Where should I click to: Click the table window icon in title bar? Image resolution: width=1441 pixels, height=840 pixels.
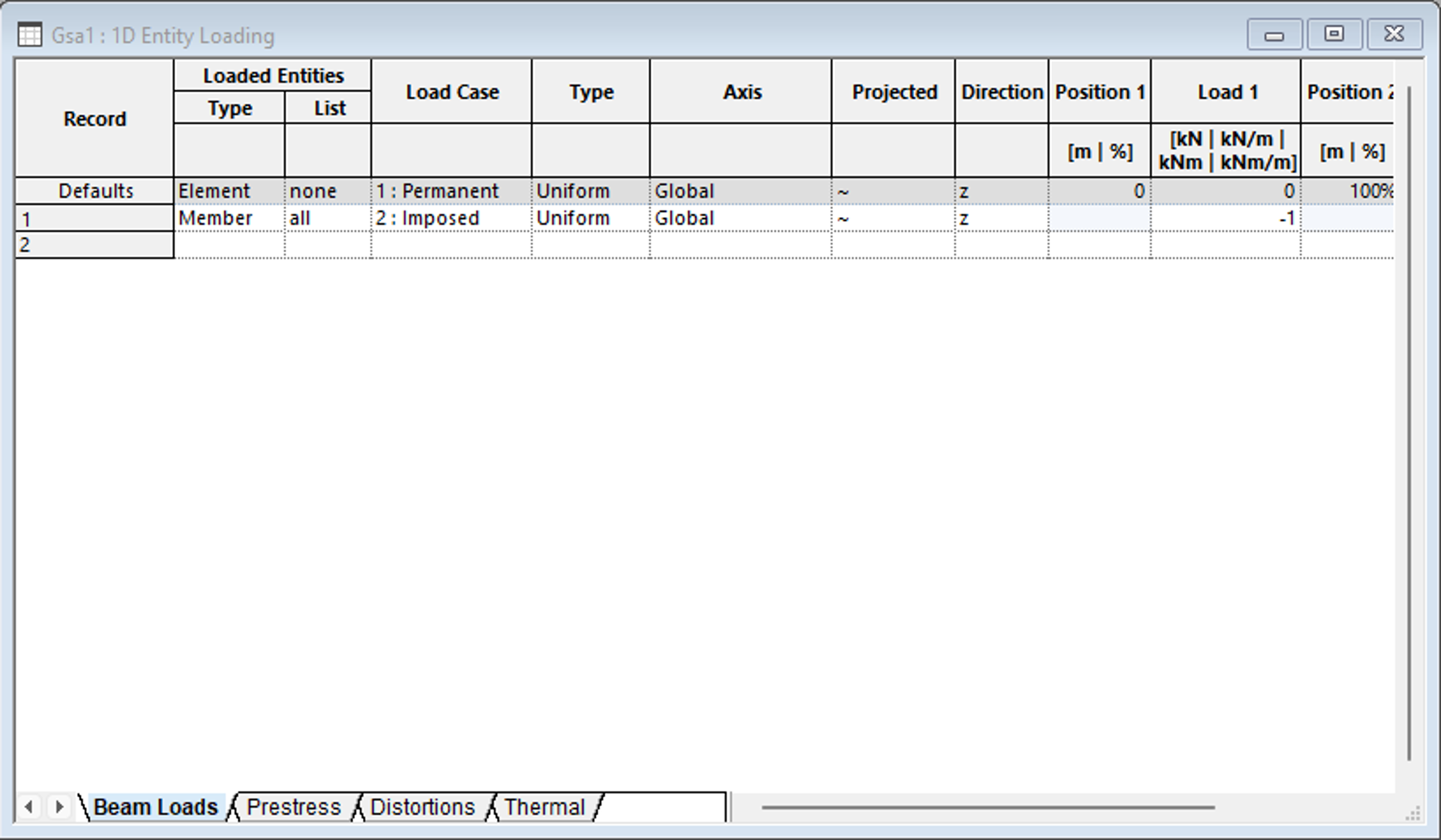click(29, 35)
